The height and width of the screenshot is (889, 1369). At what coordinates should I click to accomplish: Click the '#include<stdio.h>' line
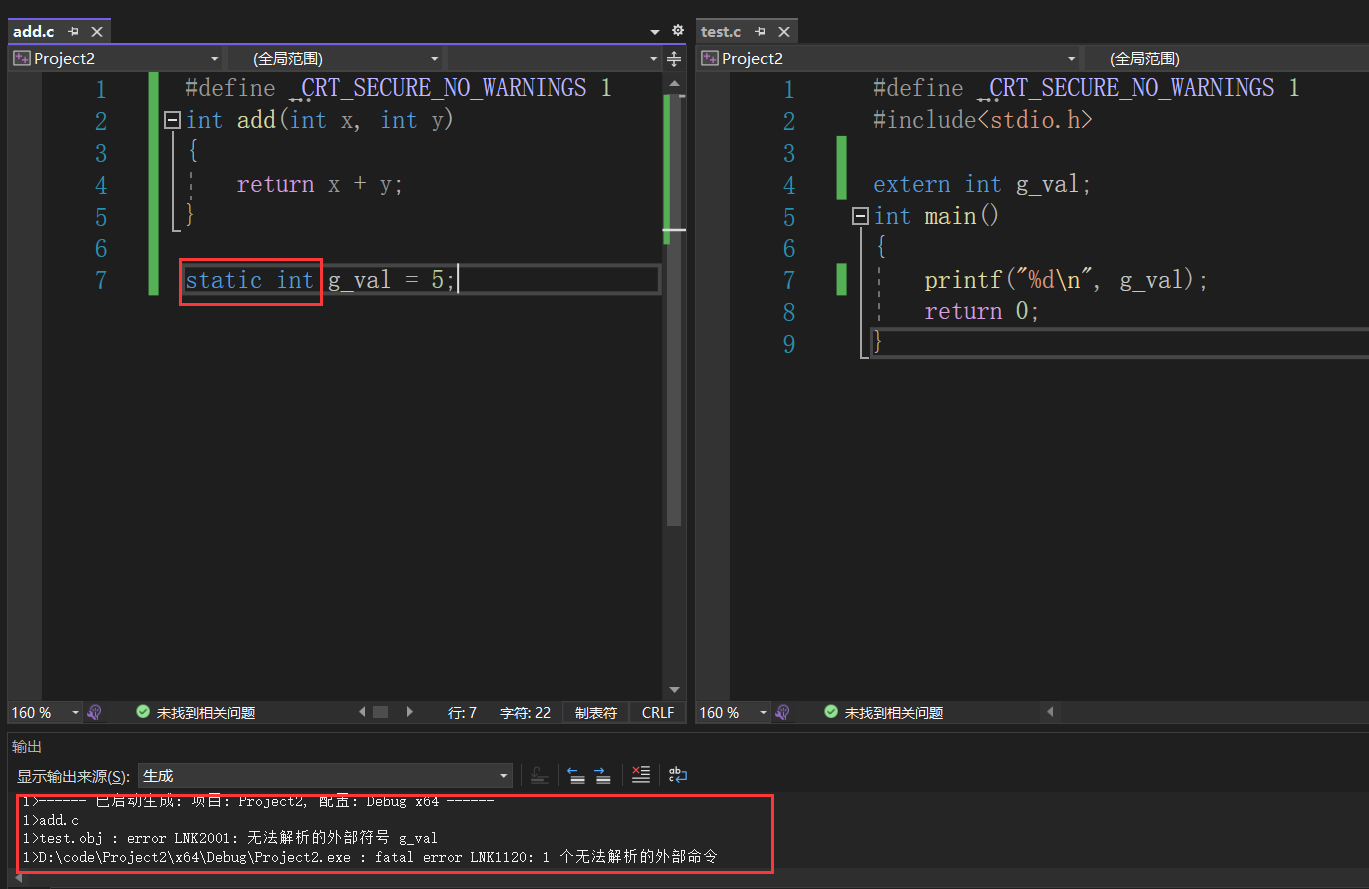[983, 120]
